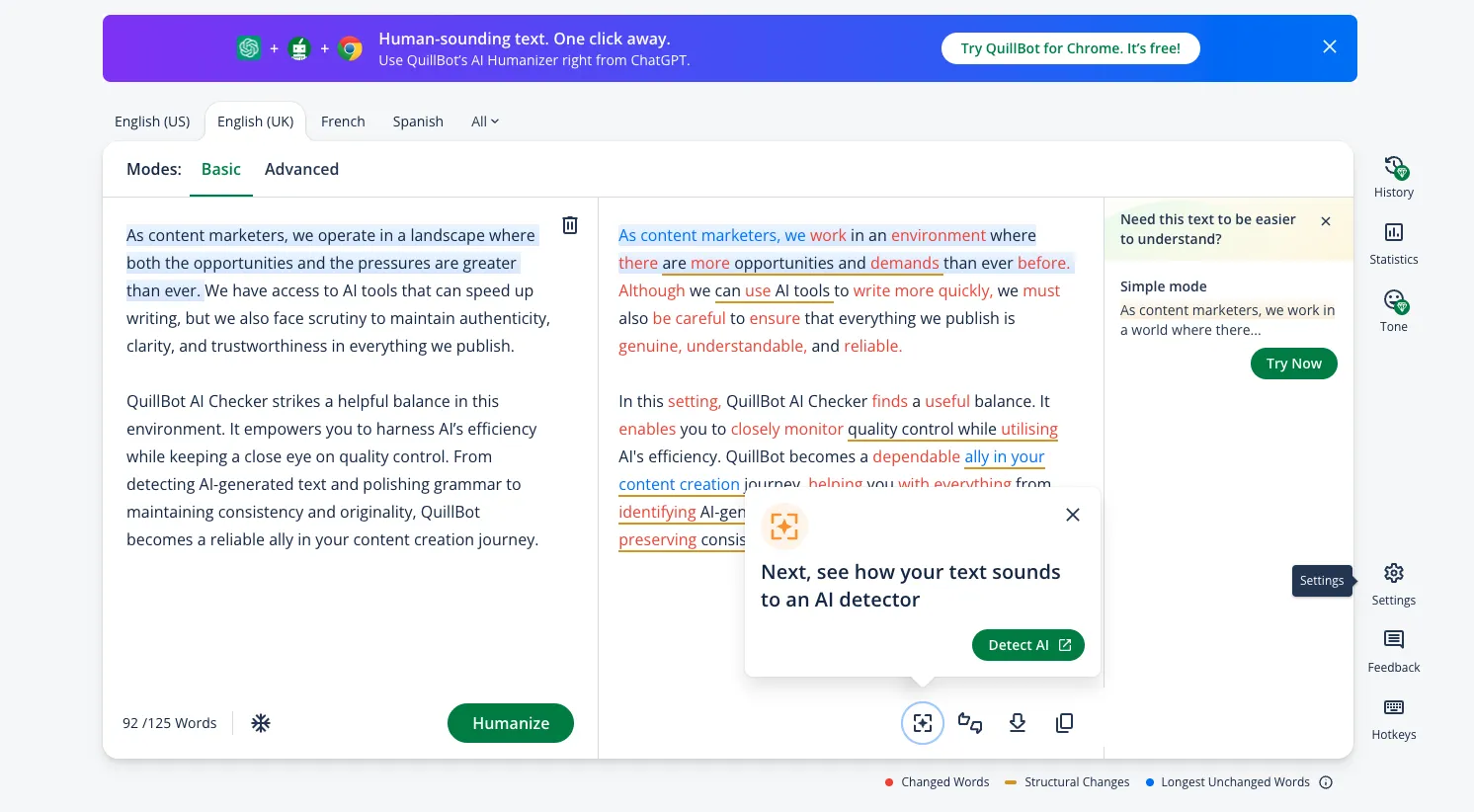Open the Settings gear icon

(1394, 573)
